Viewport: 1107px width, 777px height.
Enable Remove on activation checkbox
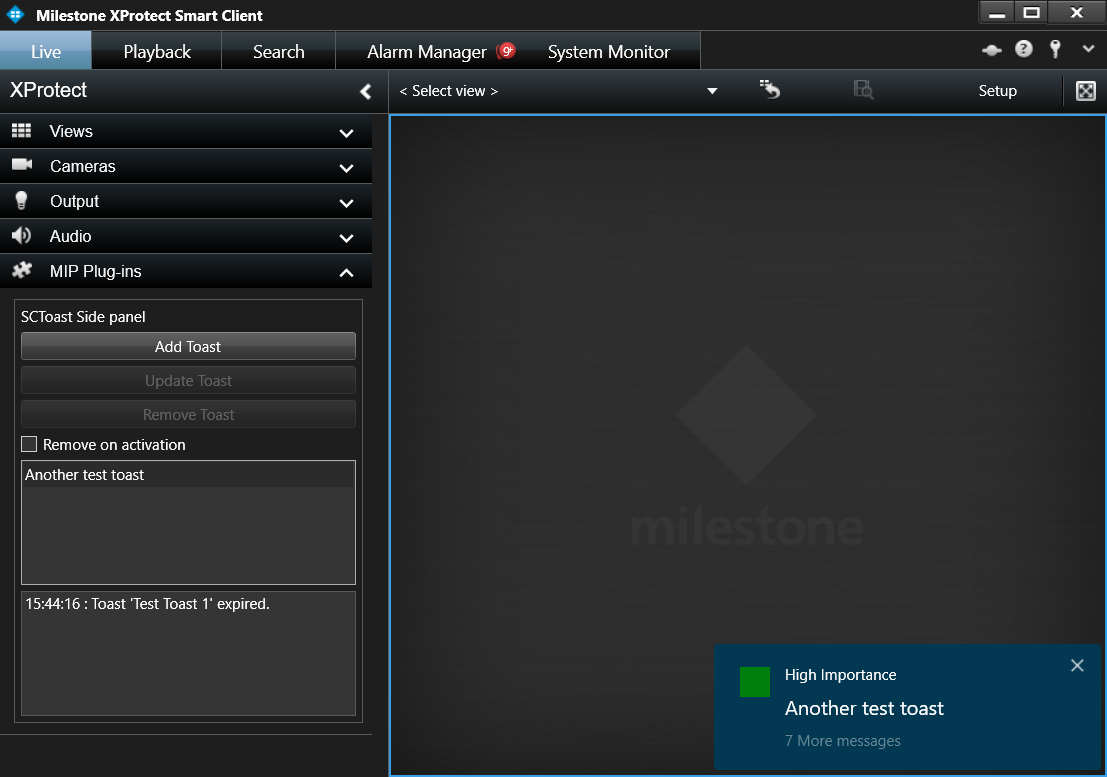click(x=29, y=444)
